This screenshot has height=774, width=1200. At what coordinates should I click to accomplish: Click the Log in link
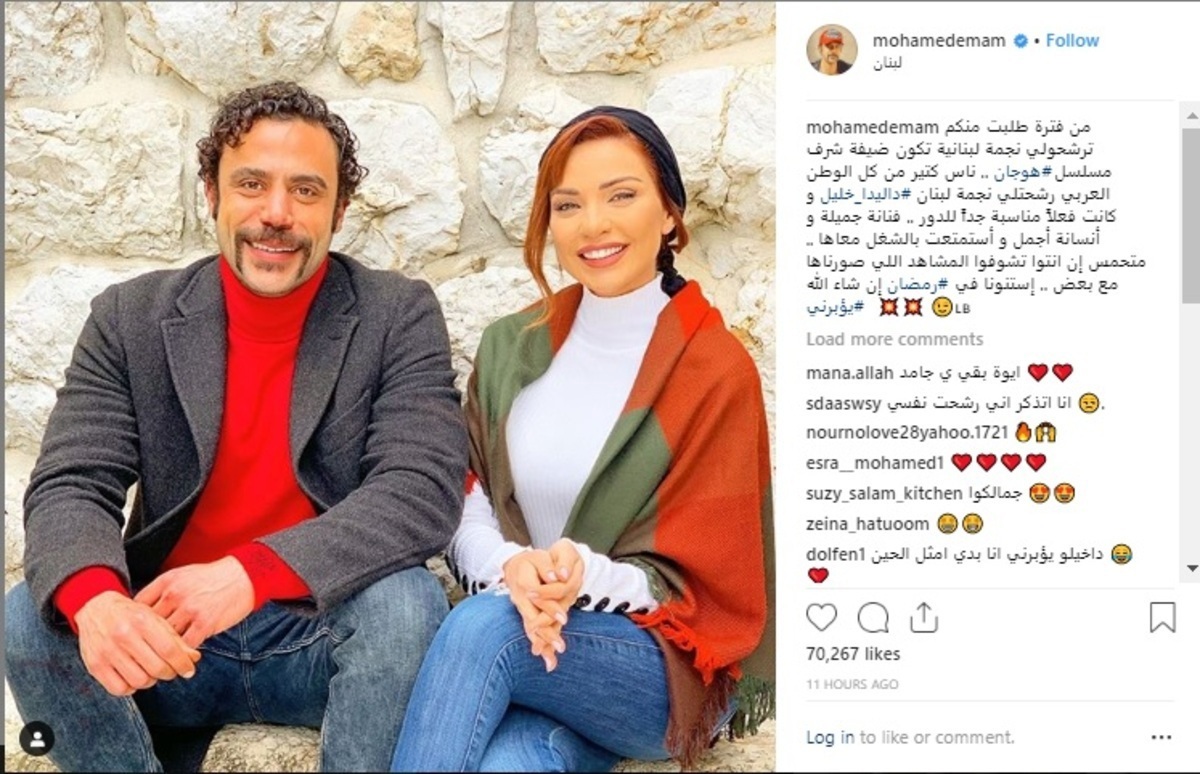pyautogui.click(x=830, y=737)
